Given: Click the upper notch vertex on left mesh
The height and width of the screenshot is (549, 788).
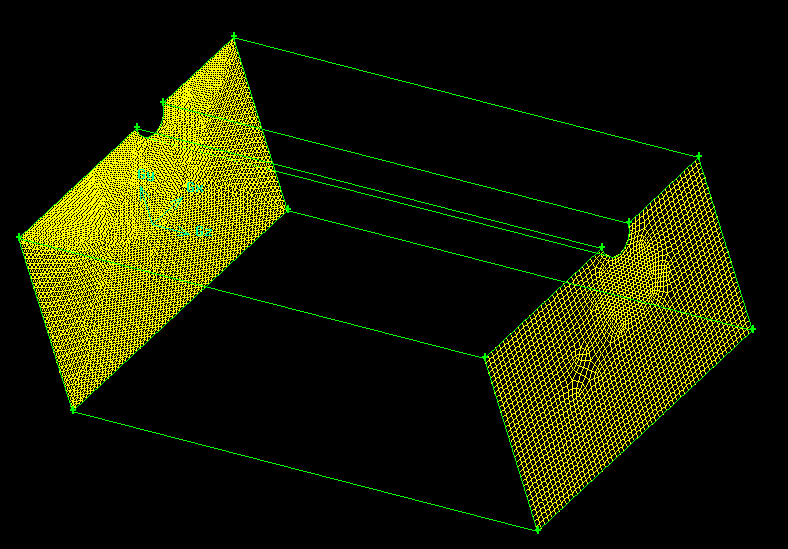Looking at the screenshot, I should (164, 101).
